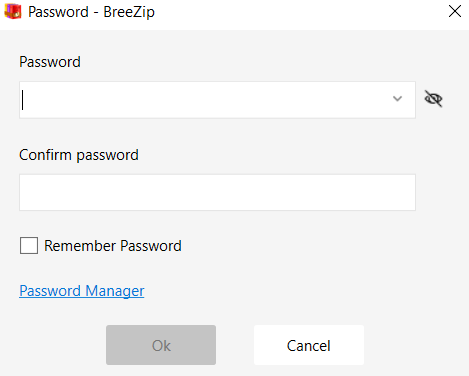469x376 pixels.
Task: Toggle password visibility with the crossed-eye icon
Action: coord(433,99)
